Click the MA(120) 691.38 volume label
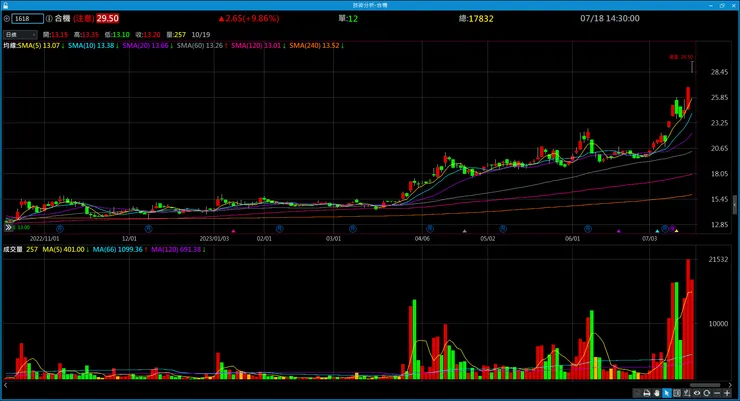This screenshot has width=740, height=401. pyautogui.click(x=178, y=250)
